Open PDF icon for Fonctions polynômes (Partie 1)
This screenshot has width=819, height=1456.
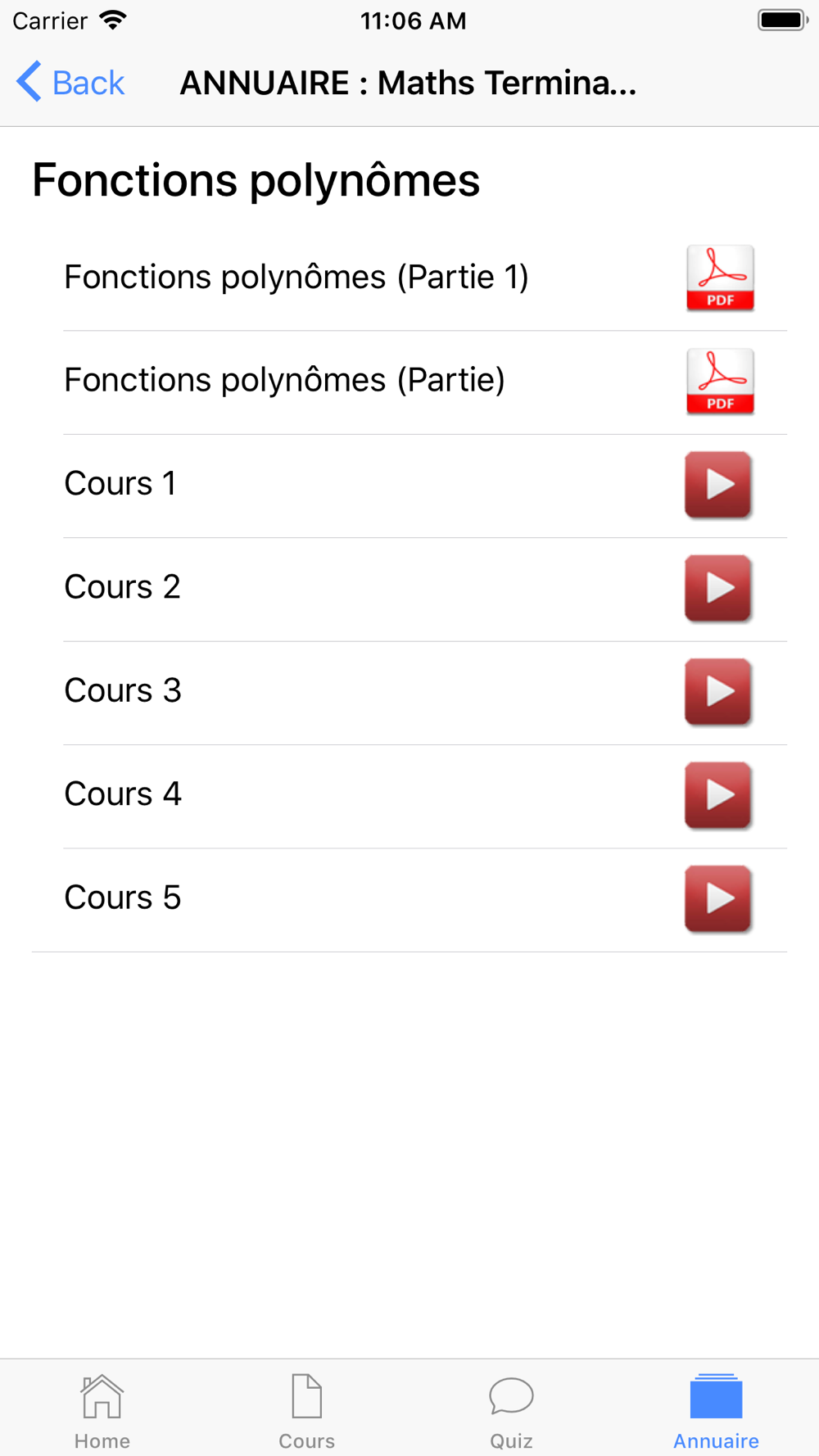click(x=720, y=278)
